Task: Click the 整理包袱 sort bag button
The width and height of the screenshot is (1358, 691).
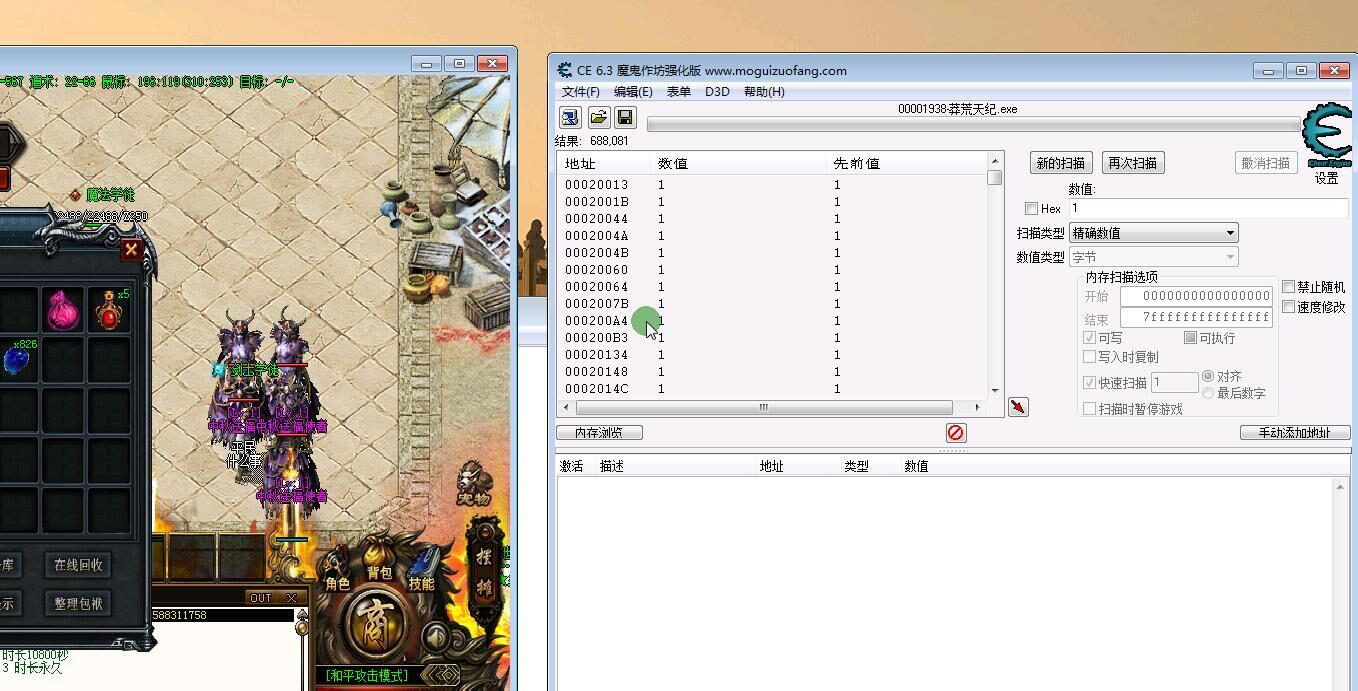Action: pos(79,603)
